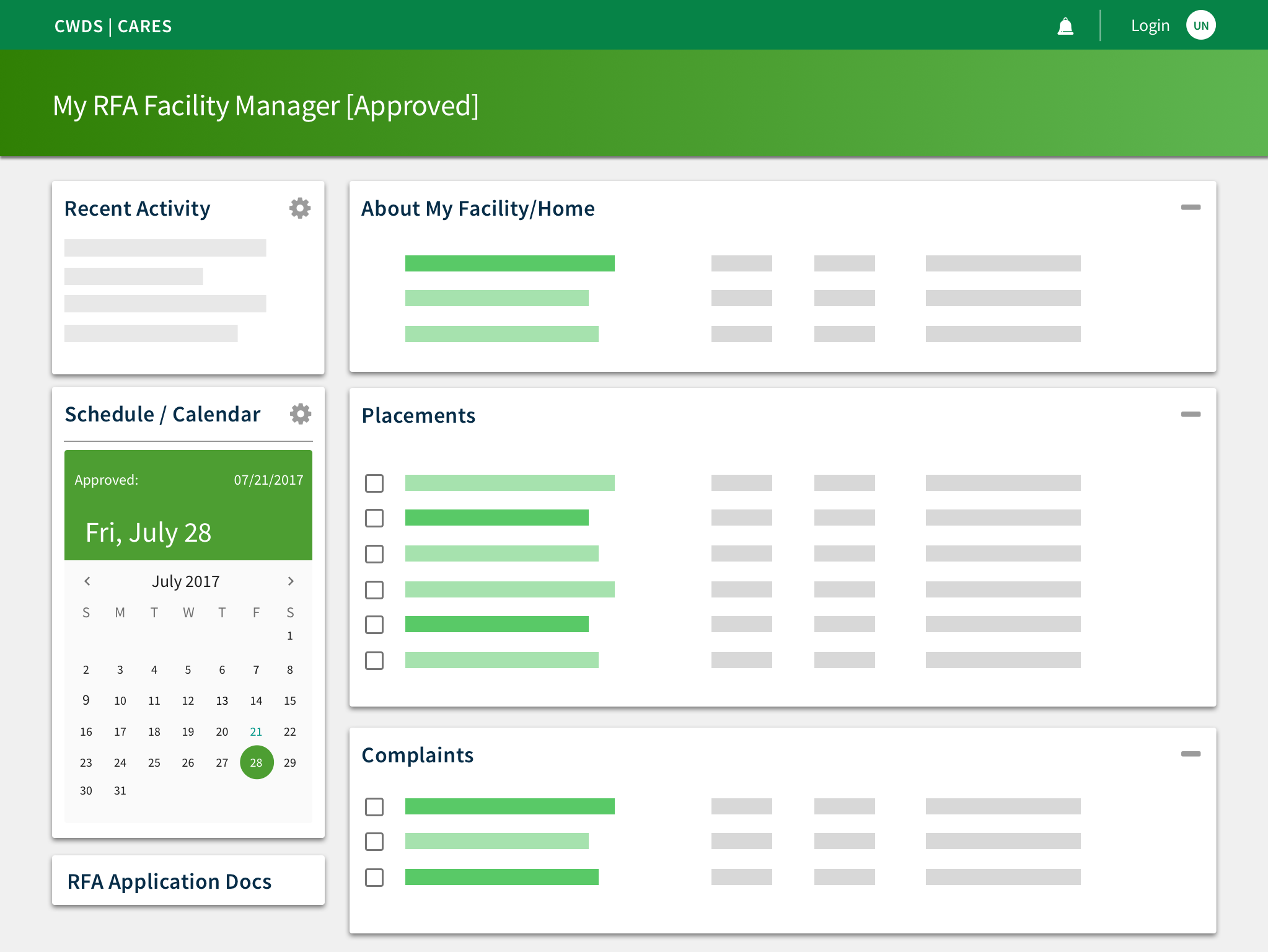Click first green bar in About My Facility
Viewport: 1268px width, 952px height.
(509, 263)
